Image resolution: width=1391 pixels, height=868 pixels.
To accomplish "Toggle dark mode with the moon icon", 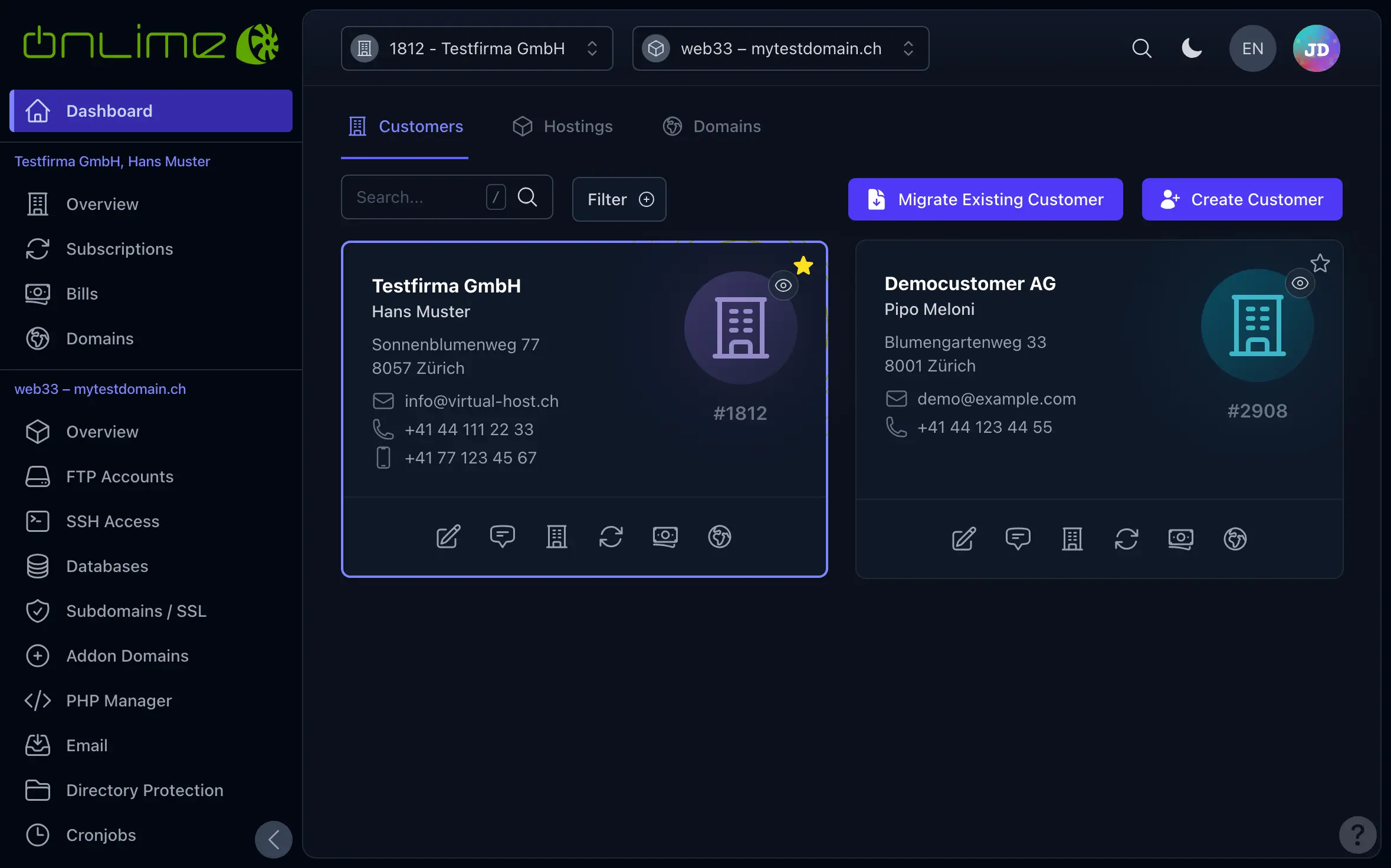I will 1192,48.
